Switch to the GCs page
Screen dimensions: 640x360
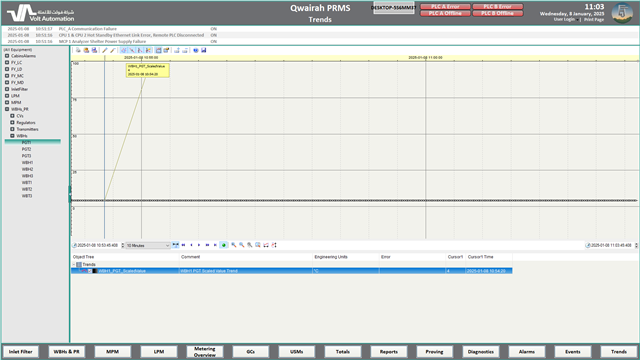pos(251,351)
